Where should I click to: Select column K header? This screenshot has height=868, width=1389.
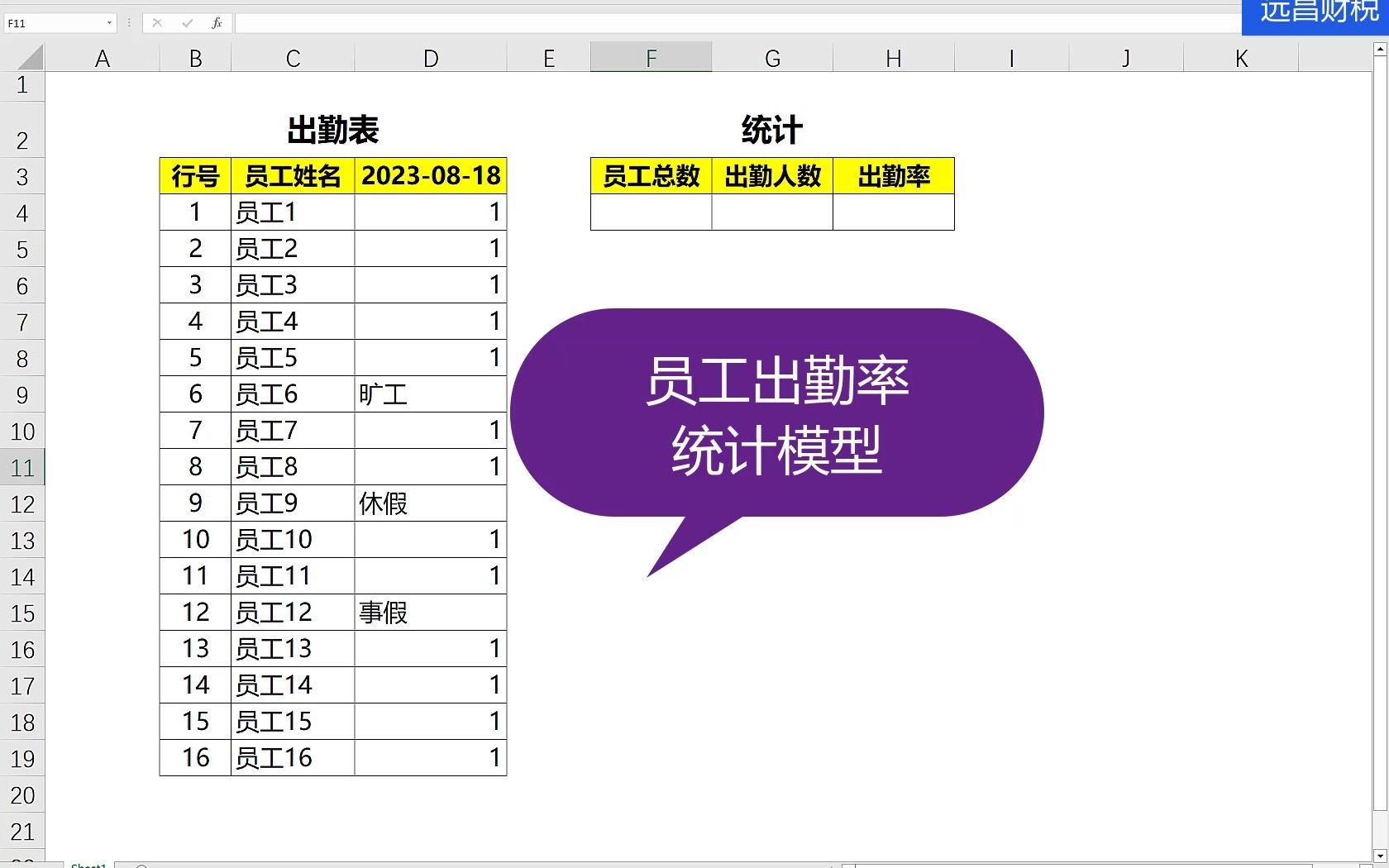(x=1241, y=58)
